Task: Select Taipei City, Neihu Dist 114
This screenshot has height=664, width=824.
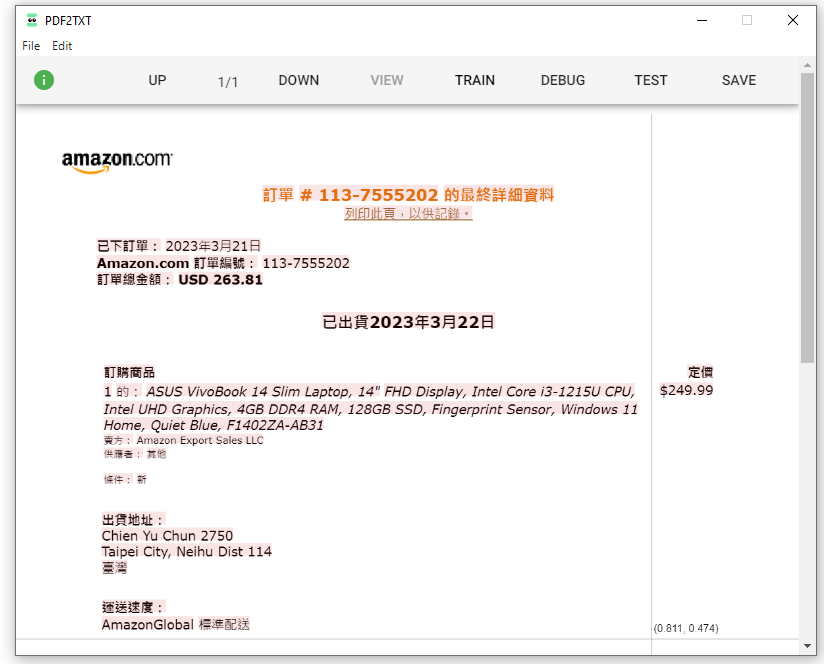Action: 187,552
